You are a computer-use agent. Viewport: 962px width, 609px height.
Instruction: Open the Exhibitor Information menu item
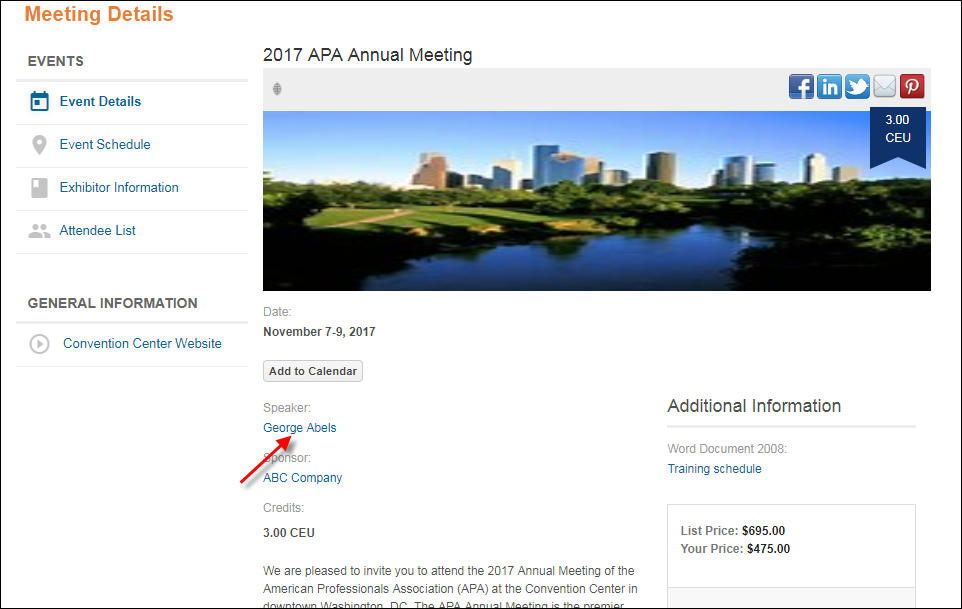(x=119, y=187)
